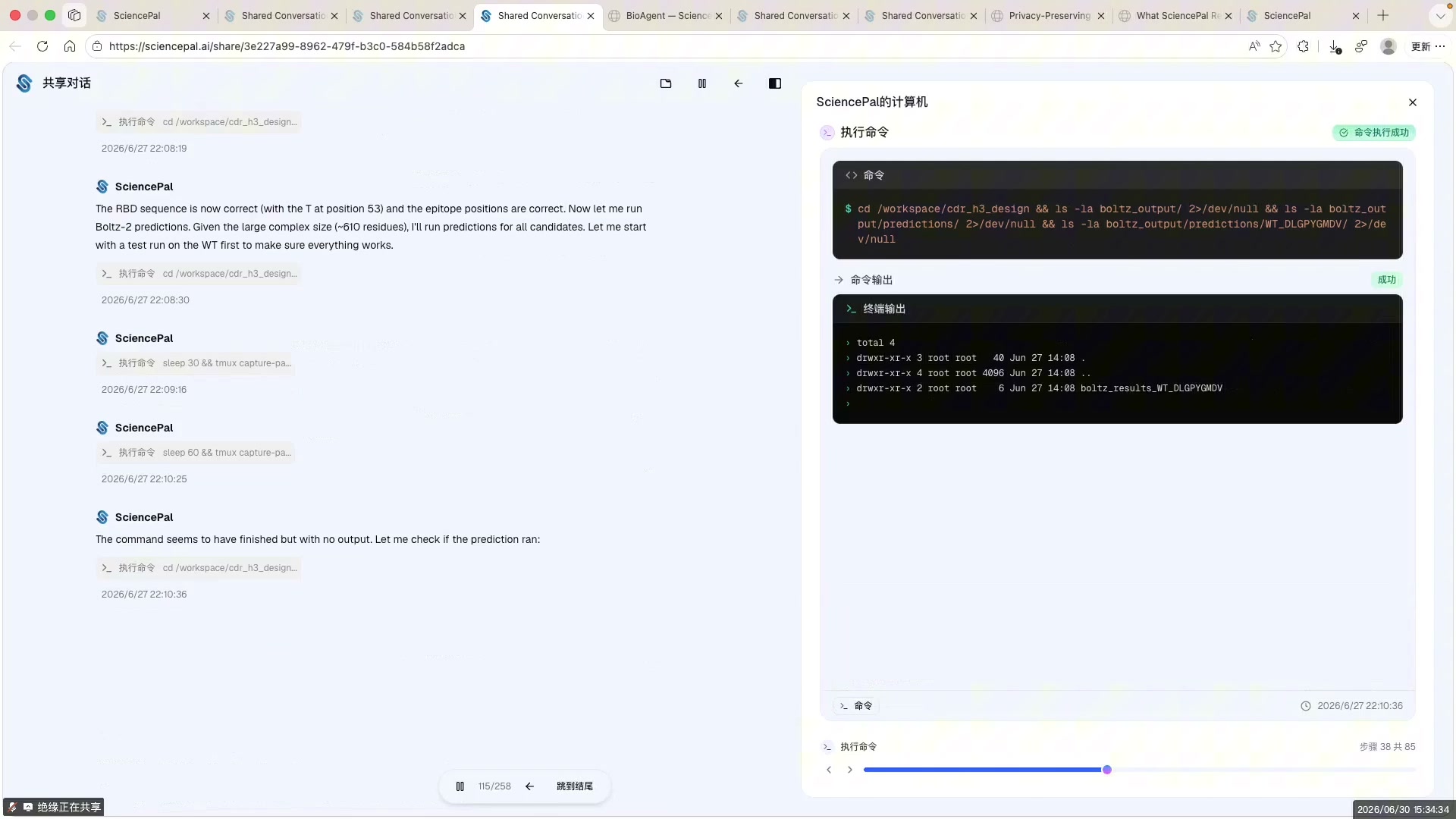Open the sleep 30 && tmux command chip
1456x819 pixels.
tap(196, 363)
